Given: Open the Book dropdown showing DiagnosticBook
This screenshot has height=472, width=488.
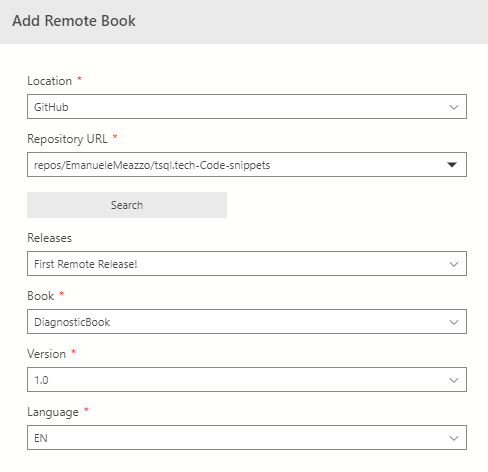Looking at the screenshot, I should pos(247,322).
